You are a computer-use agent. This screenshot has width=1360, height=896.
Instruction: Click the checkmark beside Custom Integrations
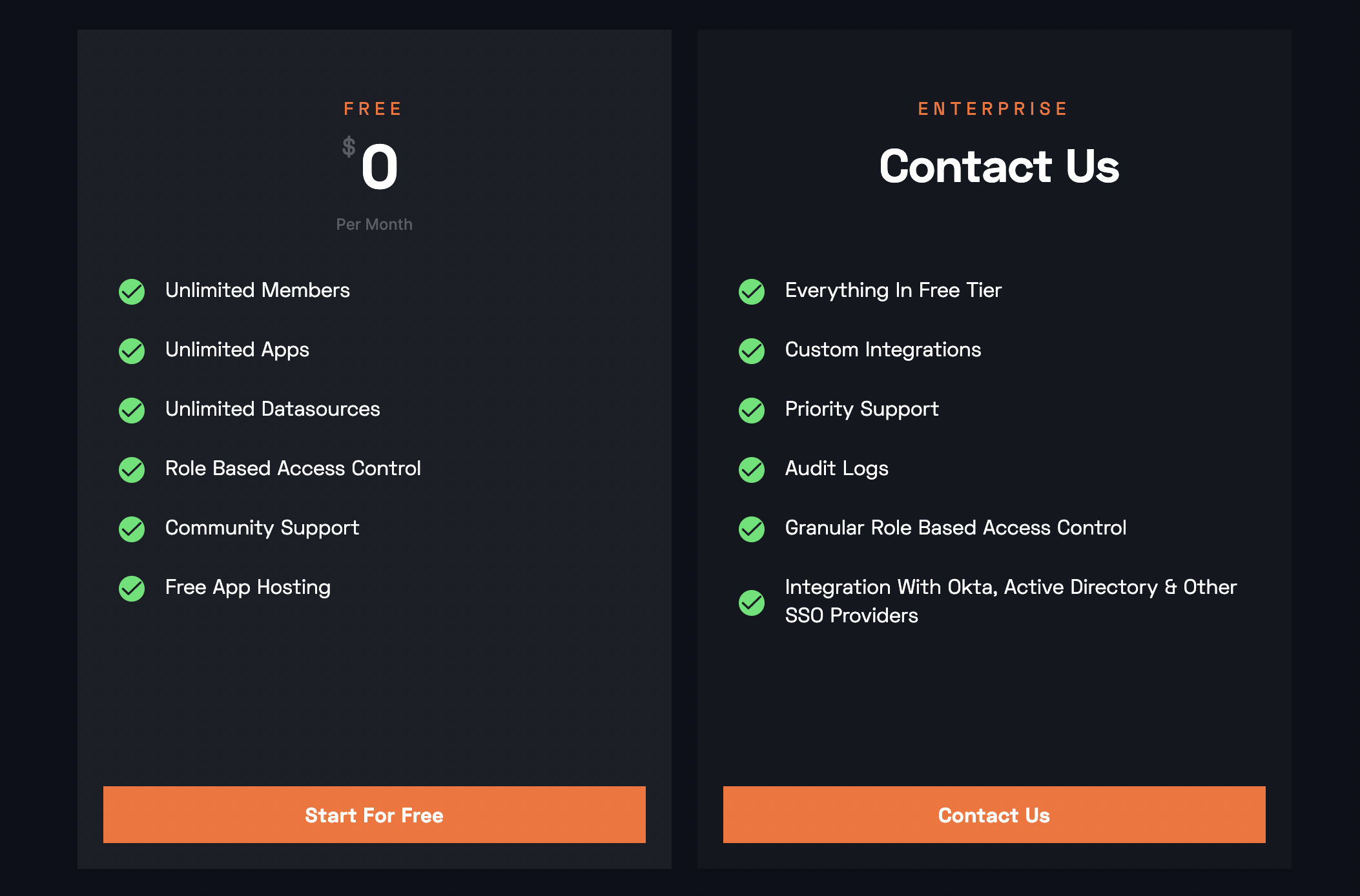pos(750,351)
